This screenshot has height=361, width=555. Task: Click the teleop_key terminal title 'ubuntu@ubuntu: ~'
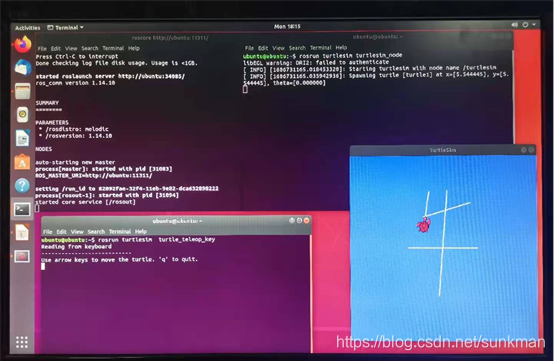pos(178,221)
